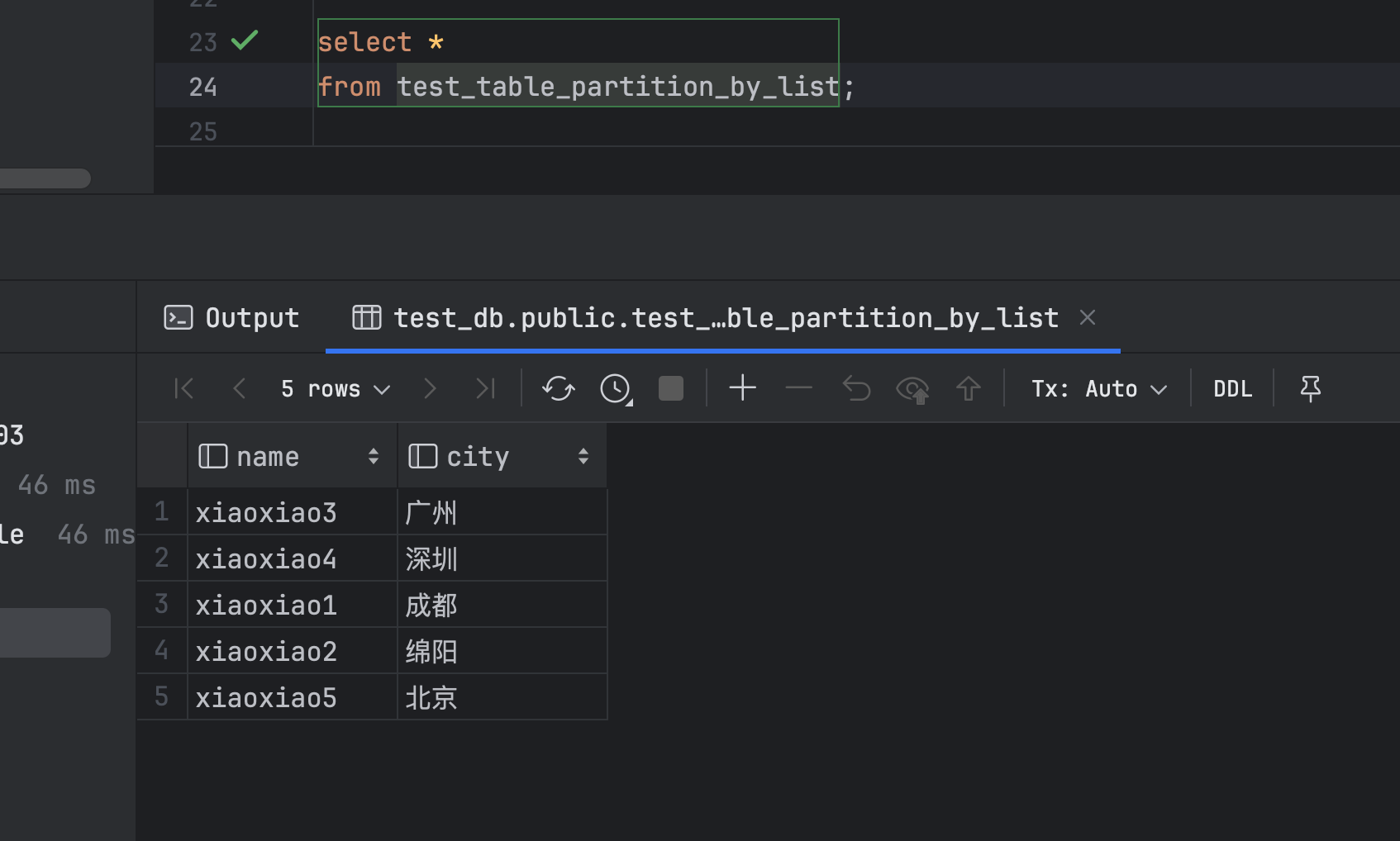Select city cell 成都
1400x841 pixels.
[502, 605]
